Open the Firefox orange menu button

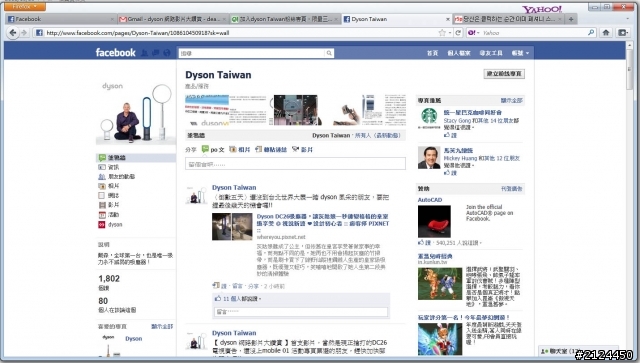pyautogui.click(x=24, y=7)
